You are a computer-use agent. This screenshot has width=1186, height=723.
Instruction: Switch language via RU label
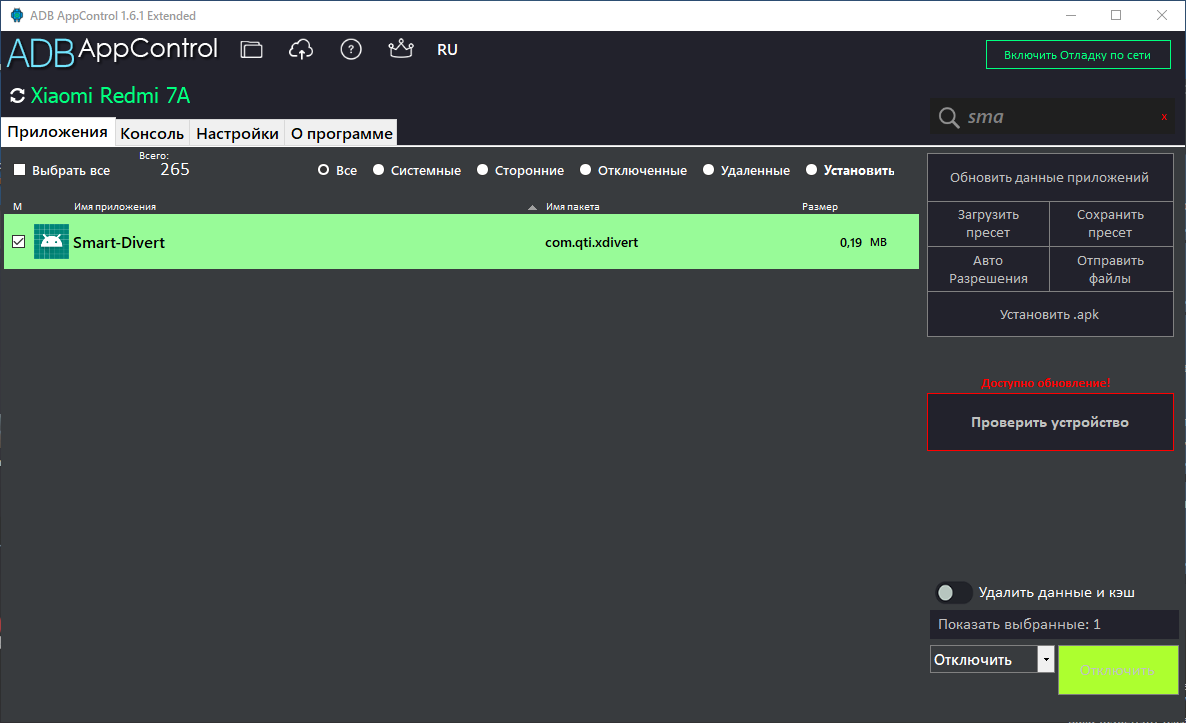point(447,50)
